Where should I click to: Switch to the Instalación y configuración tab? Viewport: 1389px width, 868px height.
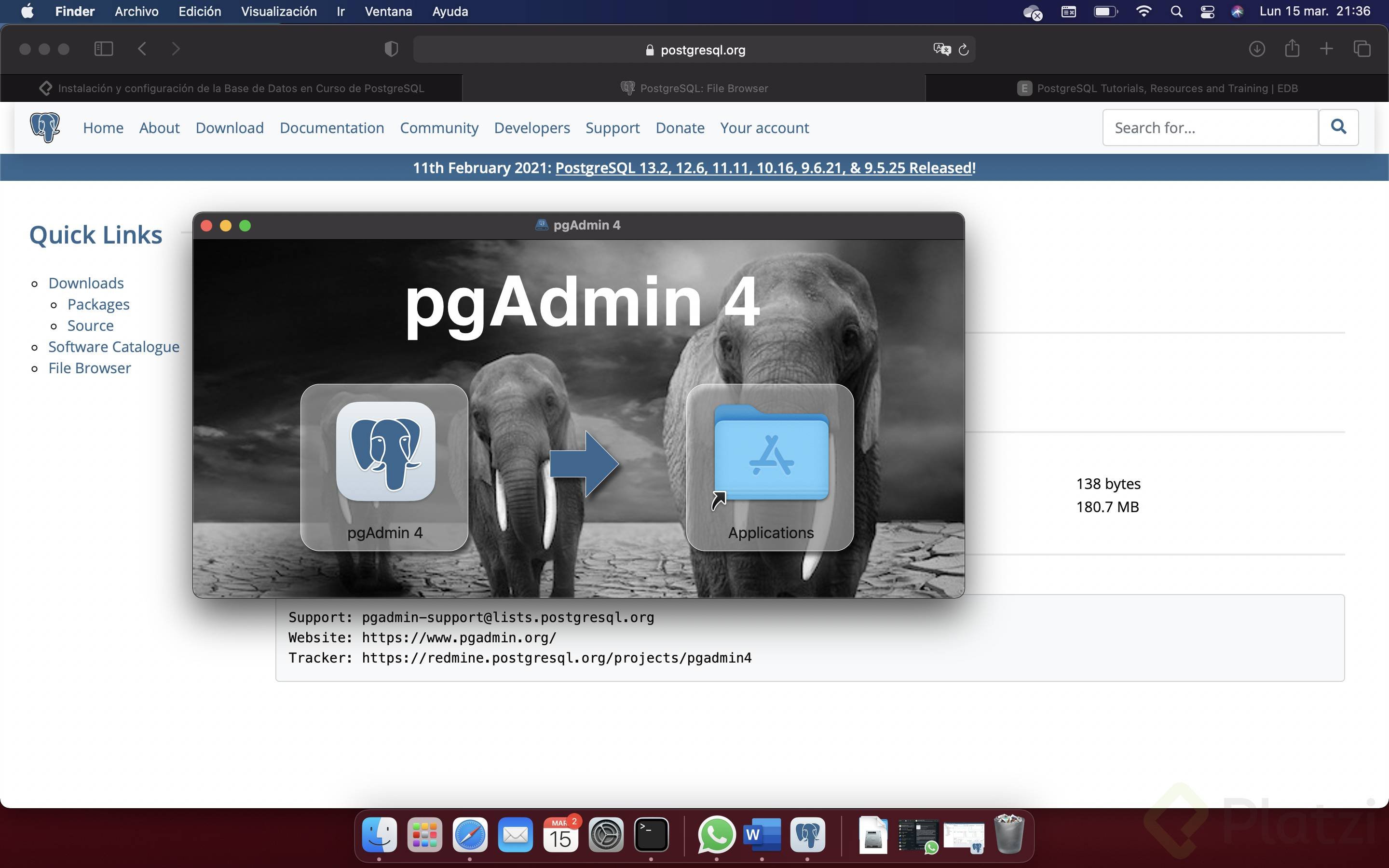(x=231, y=88)
